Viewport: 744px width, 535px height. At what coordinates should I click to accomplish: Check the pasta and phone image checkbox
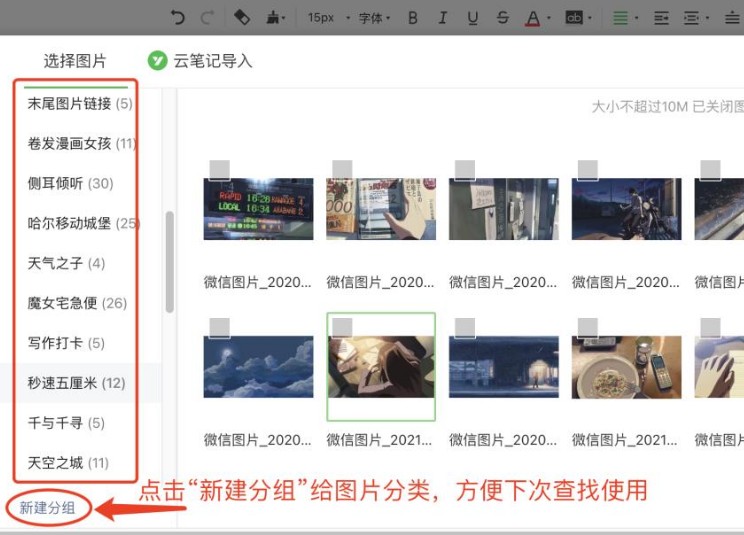(x=587, y=328)
